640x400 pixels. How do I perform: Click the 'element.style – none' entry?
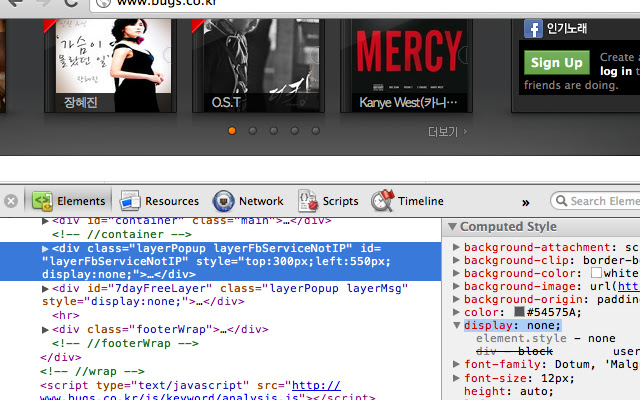click(x=546, y=338)
